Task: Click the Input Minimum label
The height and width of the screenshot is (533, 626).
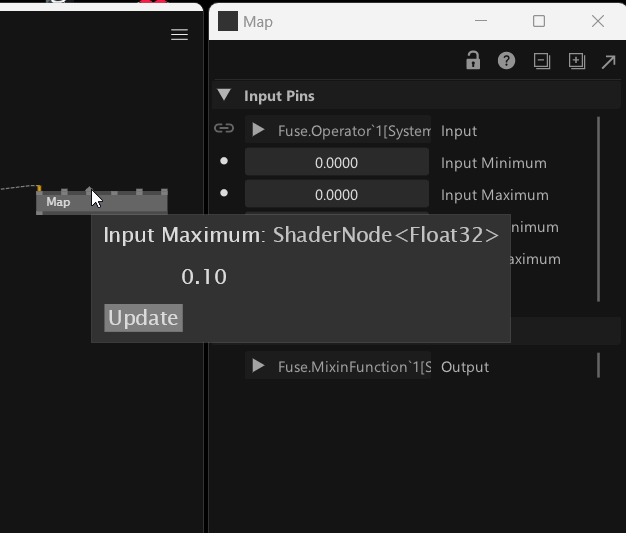Action: click(x=493, y=163)
